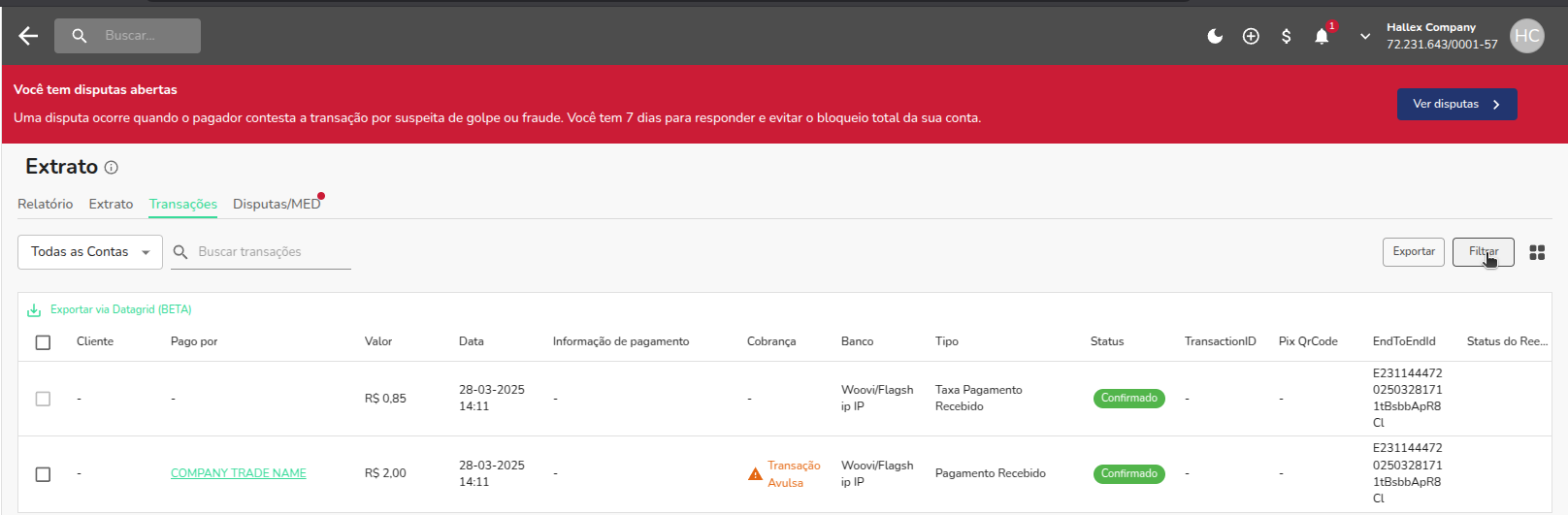
Task: Open the COMPANY TRADE NAME link
Action: pos(238,473)
